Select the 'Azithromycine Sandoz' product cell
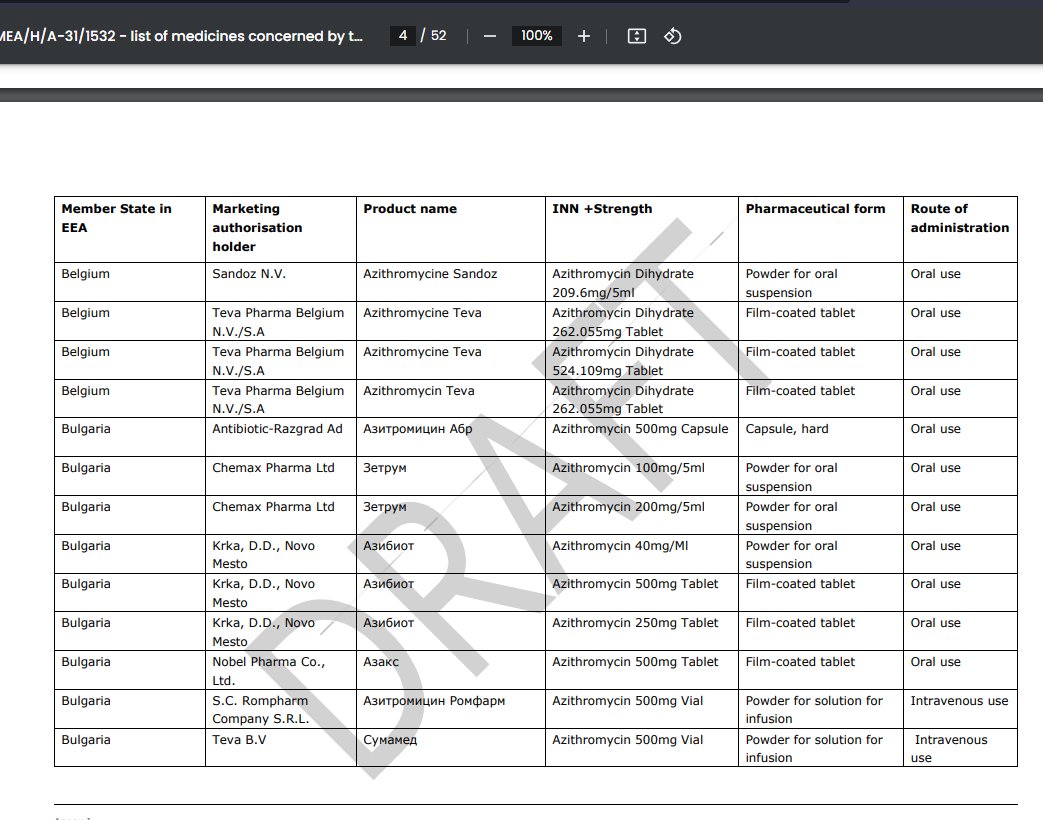 [x=430, y=274]
